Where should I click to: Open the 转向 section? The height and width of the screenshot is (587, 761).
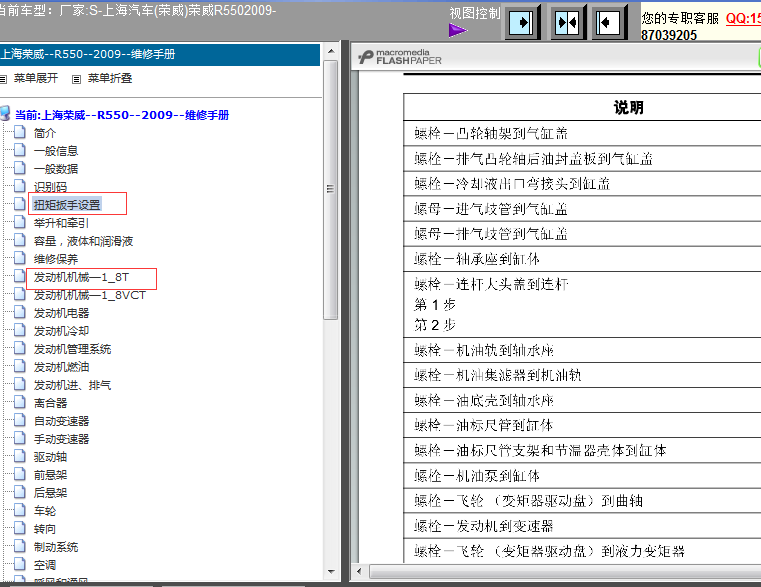45,529
